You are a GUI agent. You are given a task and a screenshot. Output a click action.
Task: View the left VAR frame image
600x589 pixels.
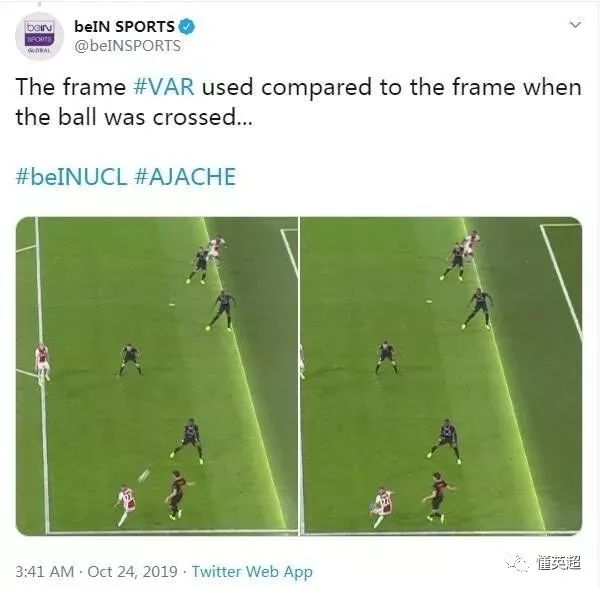click(157, 376)
